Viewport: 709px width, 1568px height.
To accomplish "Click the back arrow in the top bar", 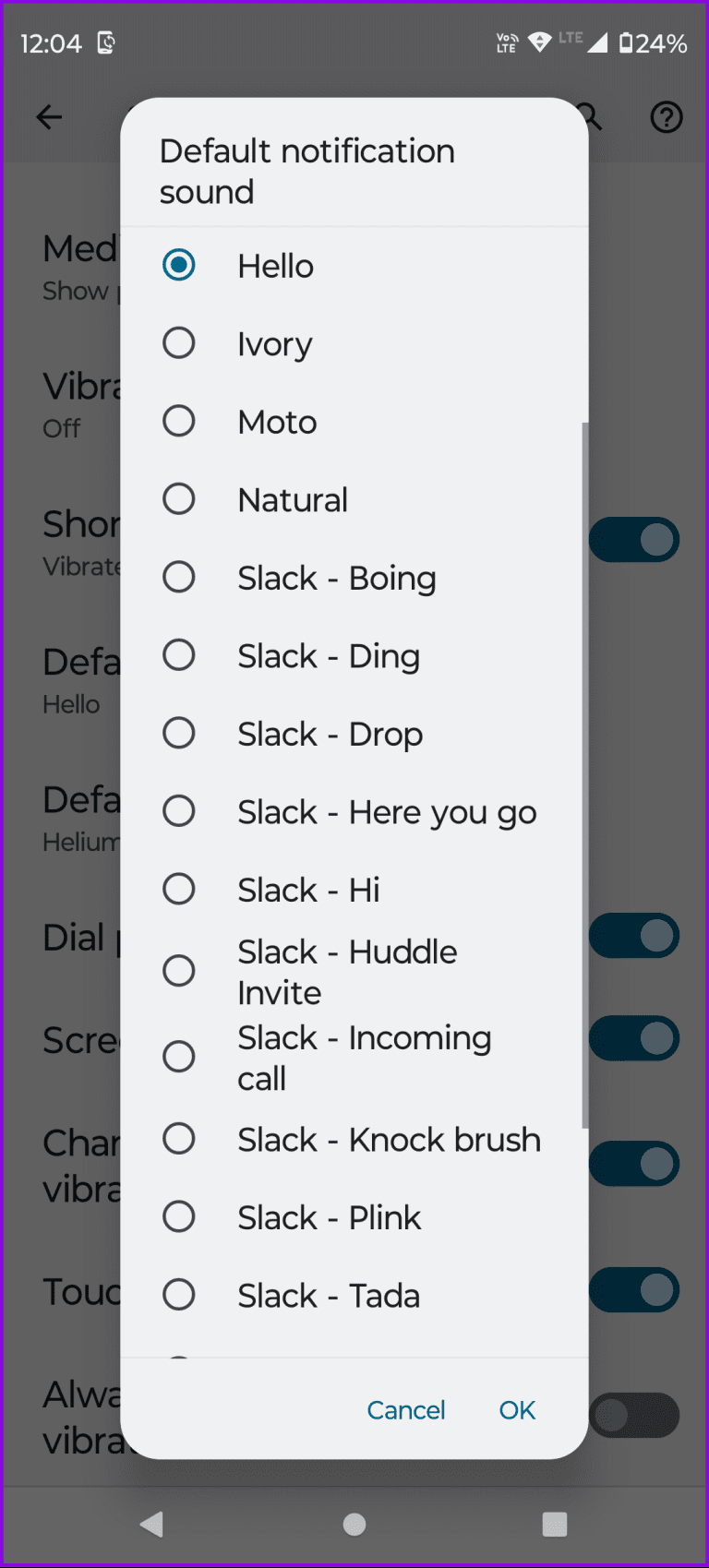I will click(x=49, y=117).
